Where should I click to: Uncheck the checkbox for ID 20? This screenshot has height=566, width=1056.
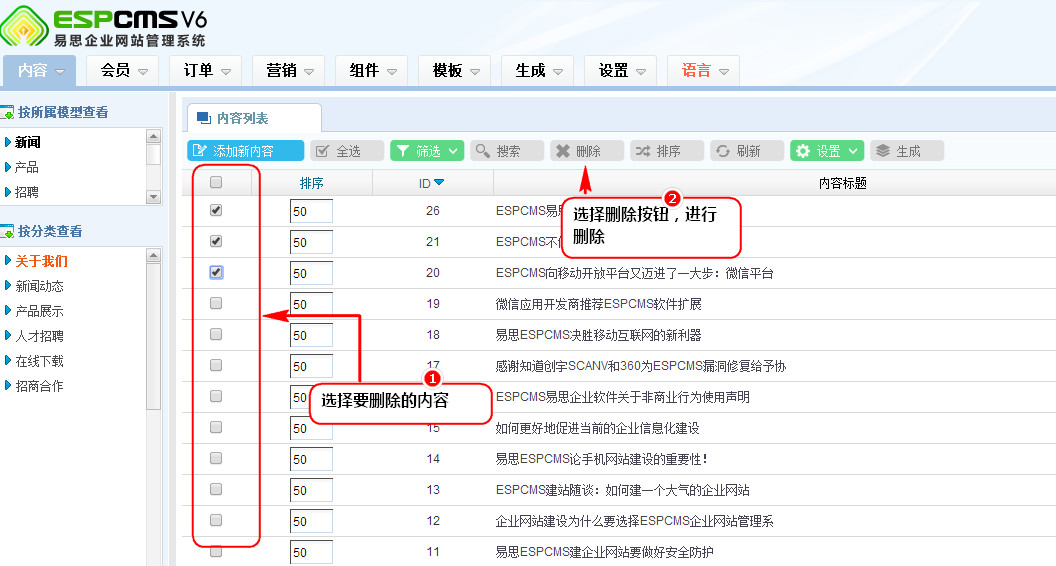tap(216, 272)
